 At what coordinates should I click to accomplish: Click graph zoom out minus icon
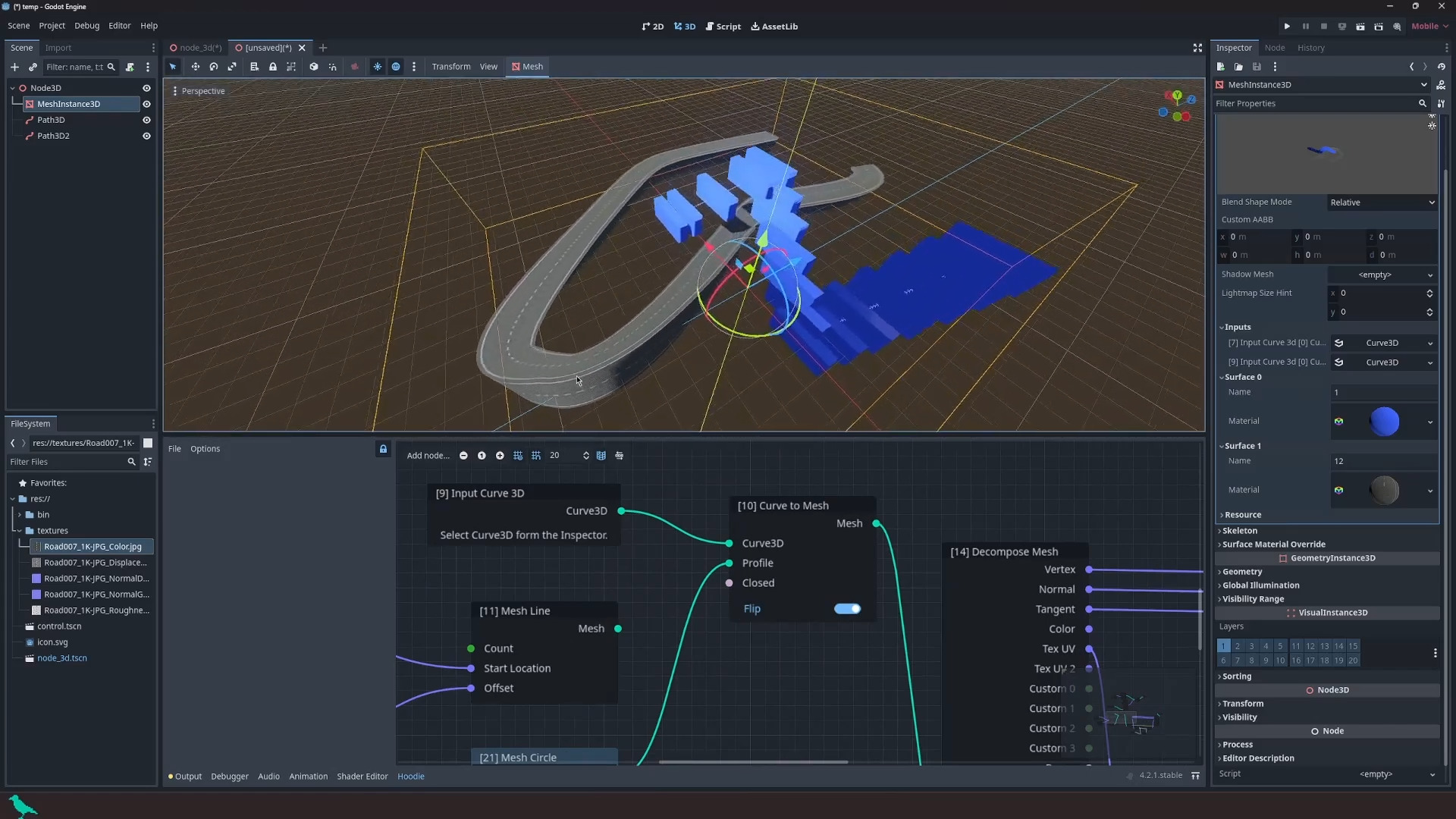[463, 456]
